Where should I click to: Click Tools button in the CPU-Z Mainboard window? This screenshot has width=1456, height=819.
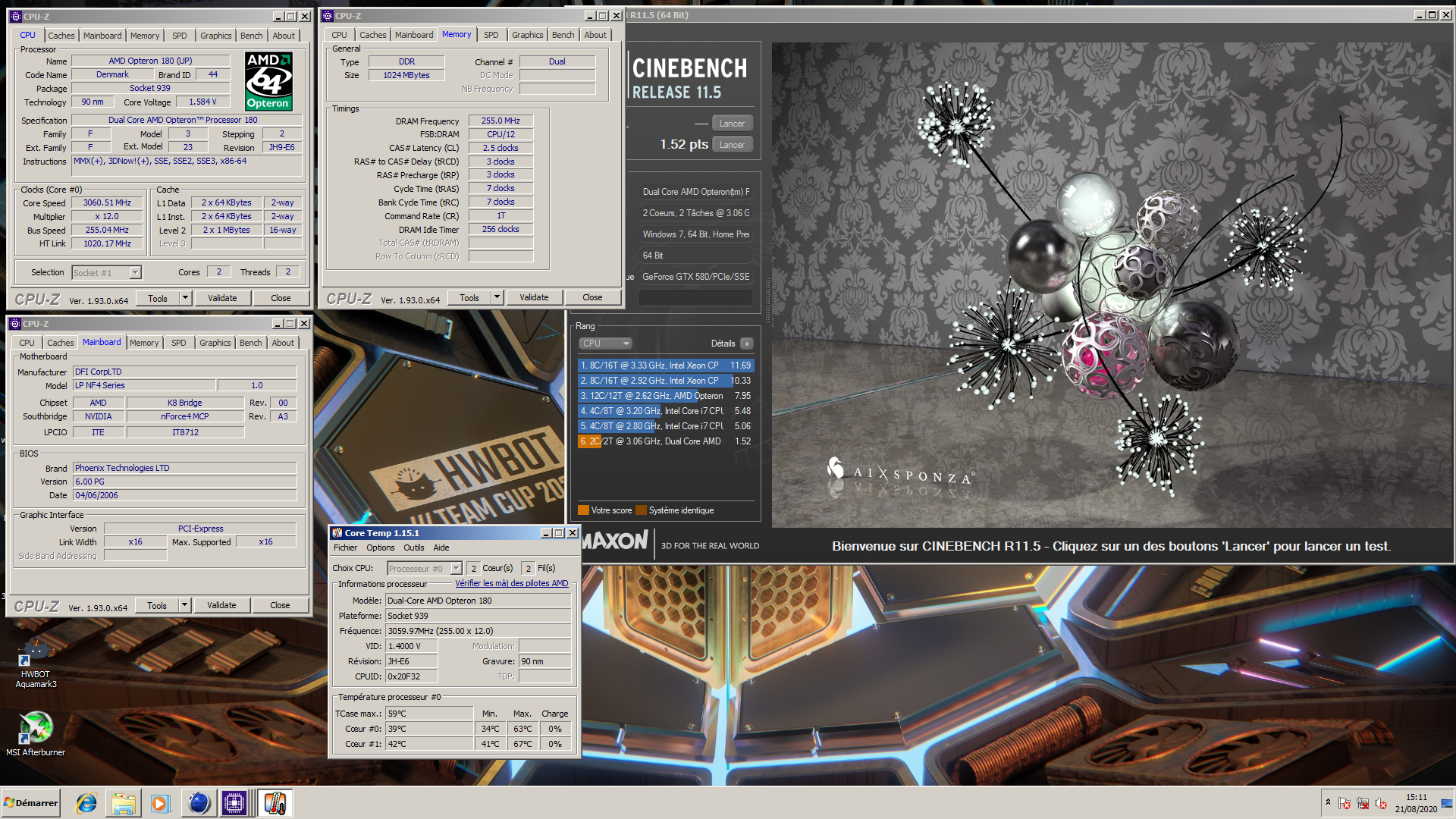(157, 605)
